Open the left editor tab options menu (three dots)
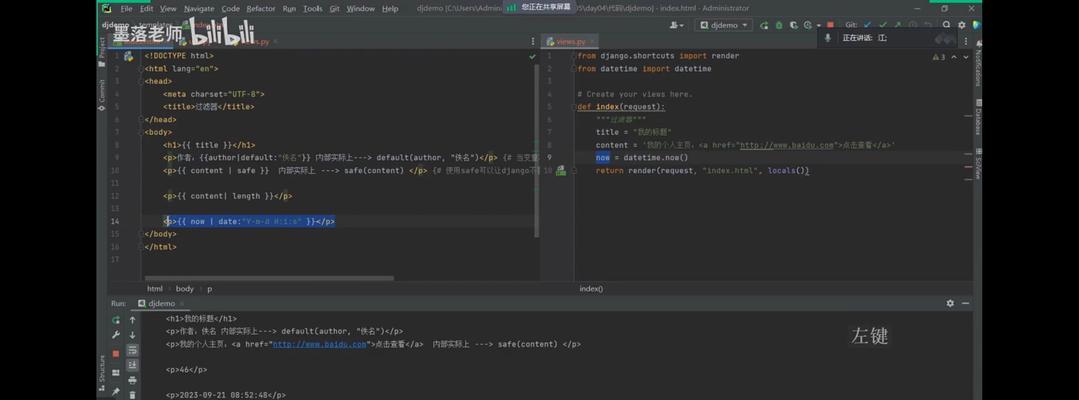The height and width of the screenshot is (400, 1079). click(x=533, y=41)
